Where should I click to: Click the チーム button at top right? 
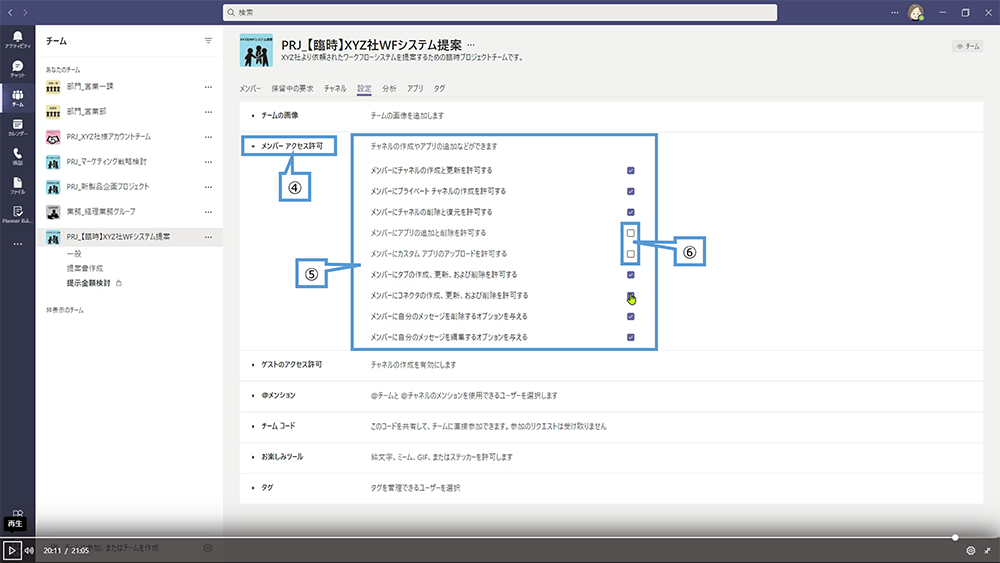pos(967,46)
